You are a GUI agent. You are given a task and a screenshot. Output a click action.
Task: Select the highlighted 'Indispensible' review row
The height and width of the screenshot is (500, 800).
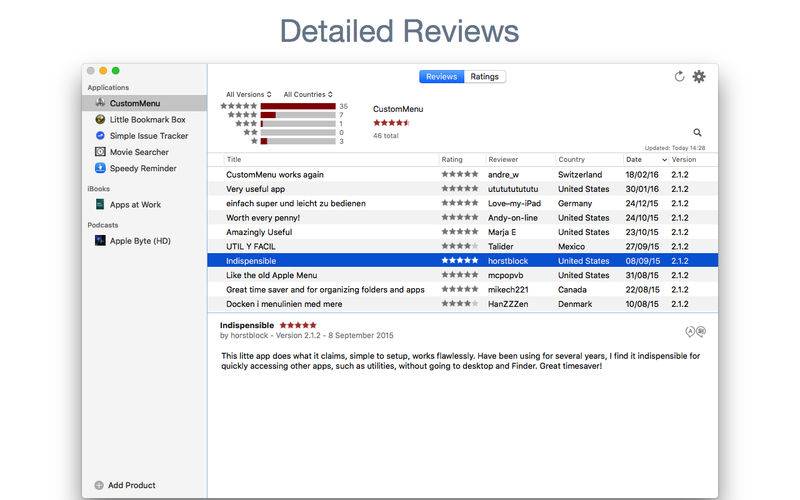(x=463, y=261)
